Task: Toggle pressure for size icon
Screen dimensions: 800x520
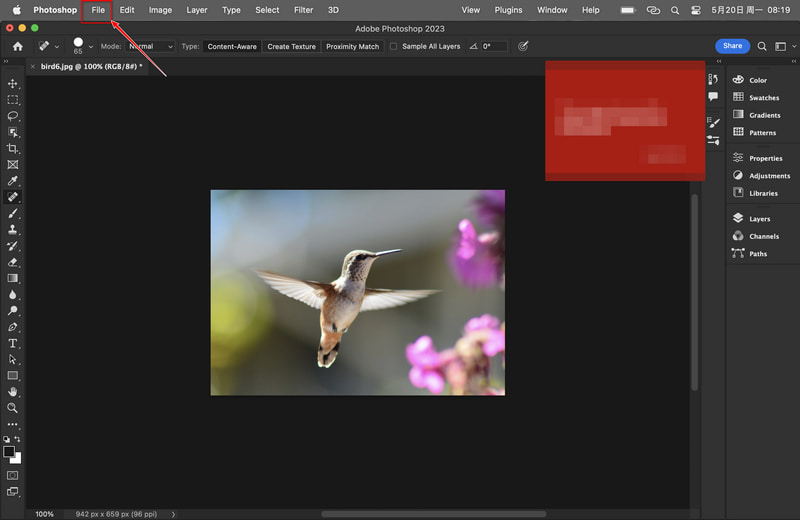Action: click(x=523, y=46)
